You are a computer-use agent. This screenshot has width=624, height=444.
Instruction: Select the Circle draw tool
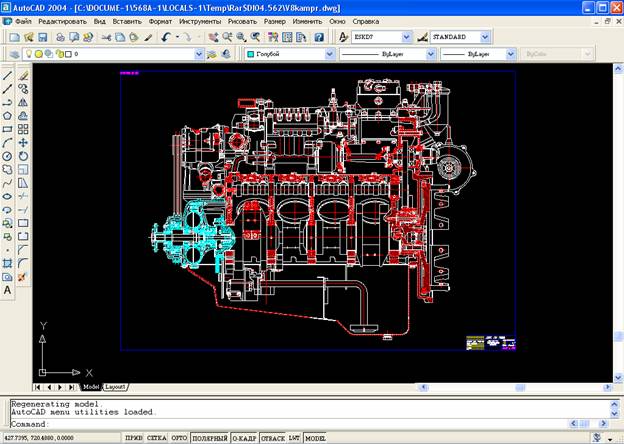[x=8, y=156]
